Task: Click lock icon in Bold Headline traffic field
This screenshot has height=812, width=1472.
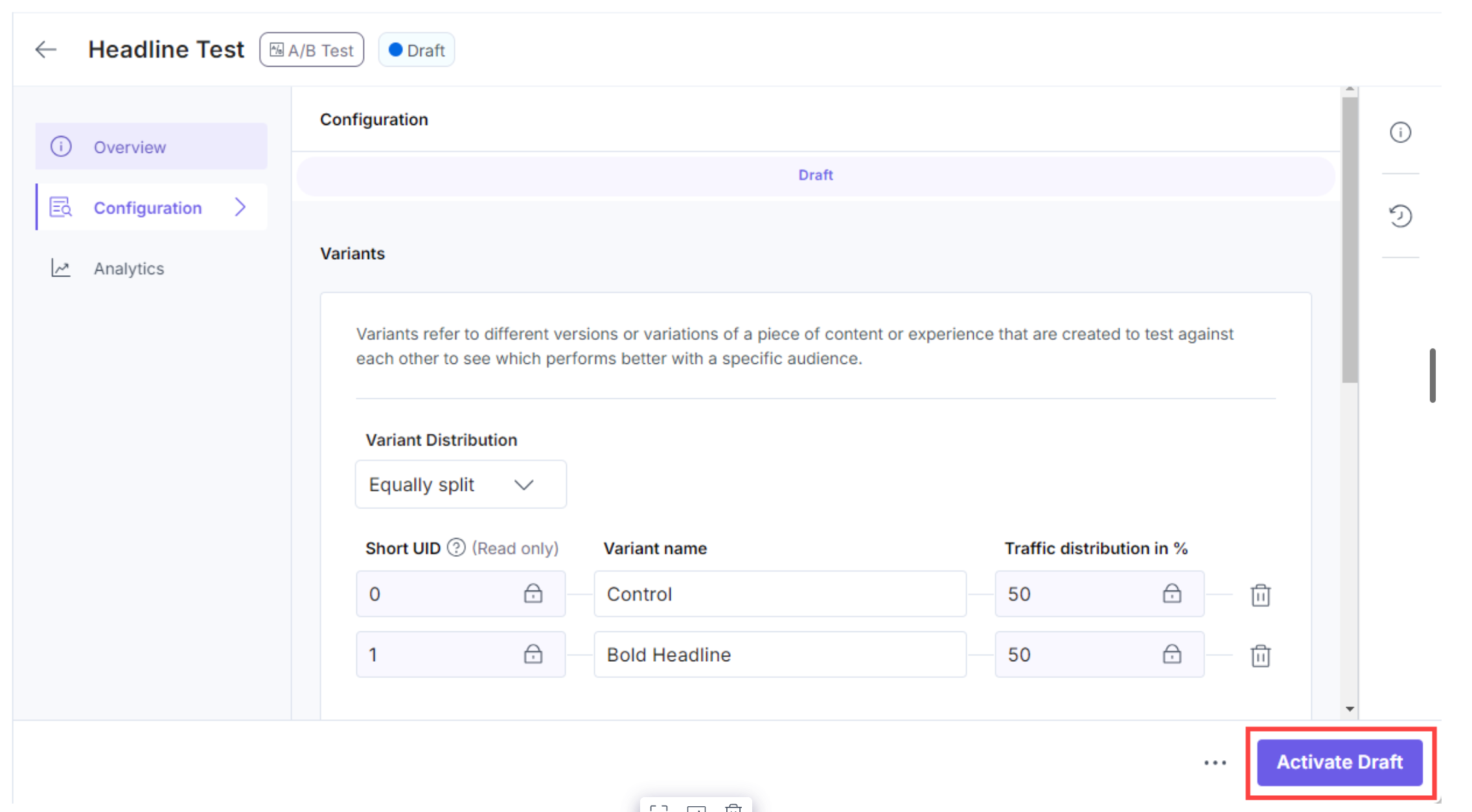Action: (x=1171, y=654)
